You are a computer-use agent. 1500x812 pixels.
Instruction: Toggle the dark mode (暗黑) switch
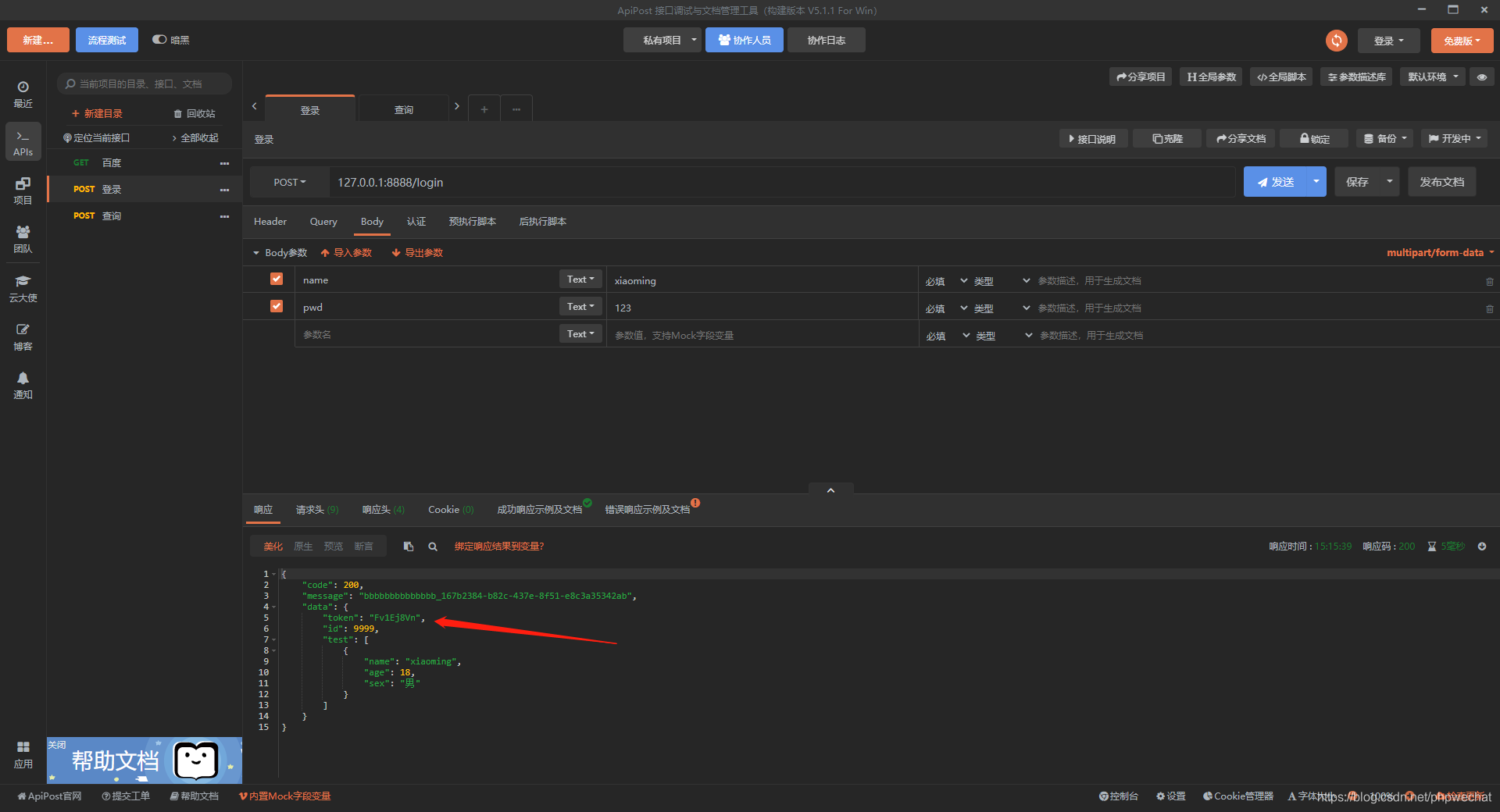[159, 40]
